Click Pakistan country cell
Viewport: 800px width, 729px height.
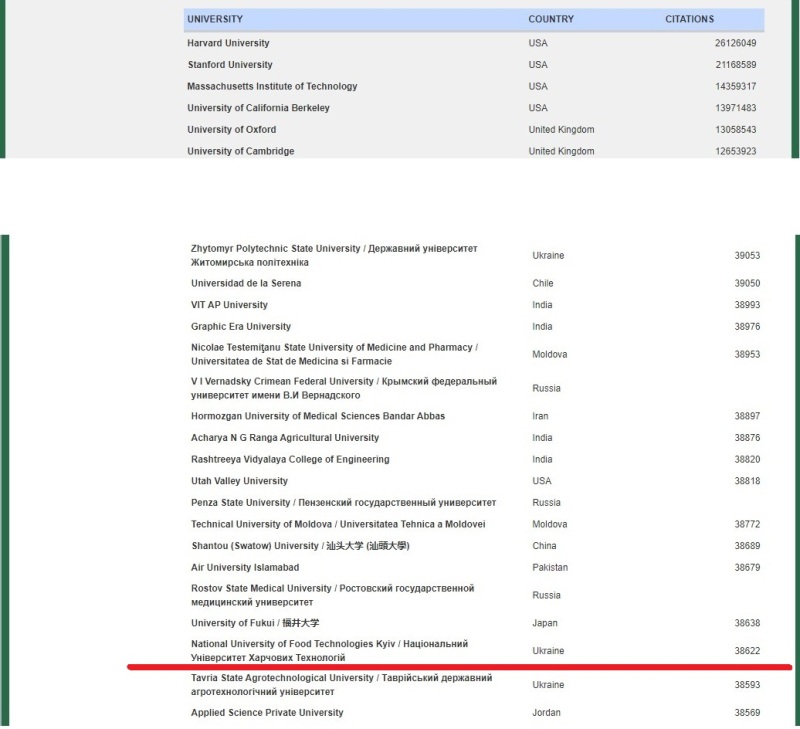point(550,567)
